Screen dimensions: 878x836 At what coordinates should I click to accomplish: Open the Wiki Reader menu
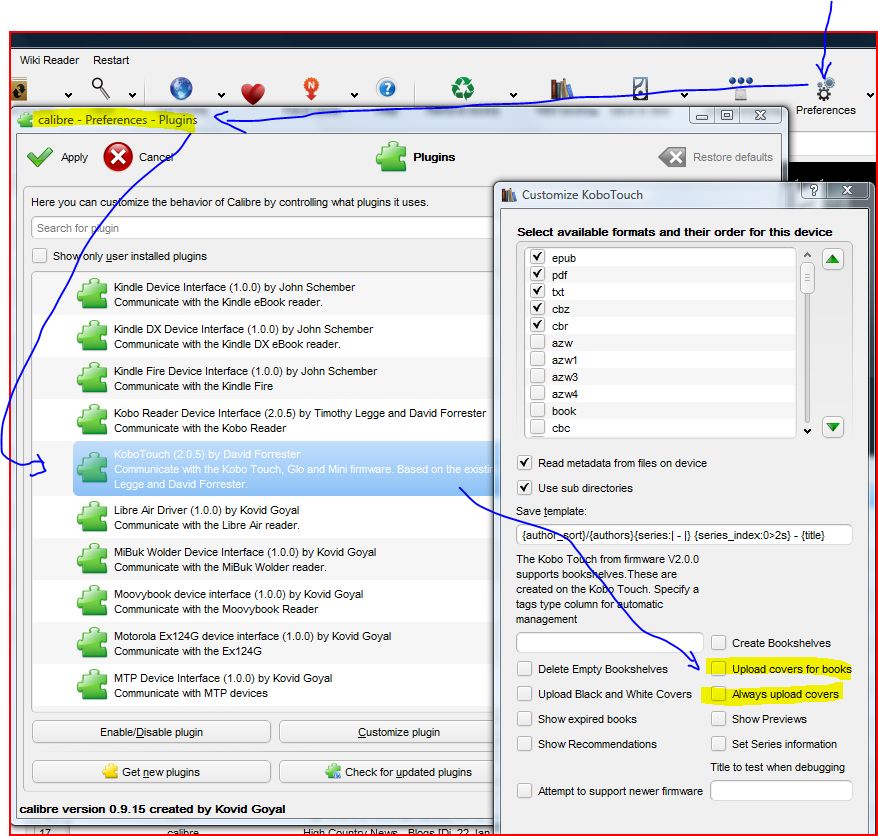point(49,60)
